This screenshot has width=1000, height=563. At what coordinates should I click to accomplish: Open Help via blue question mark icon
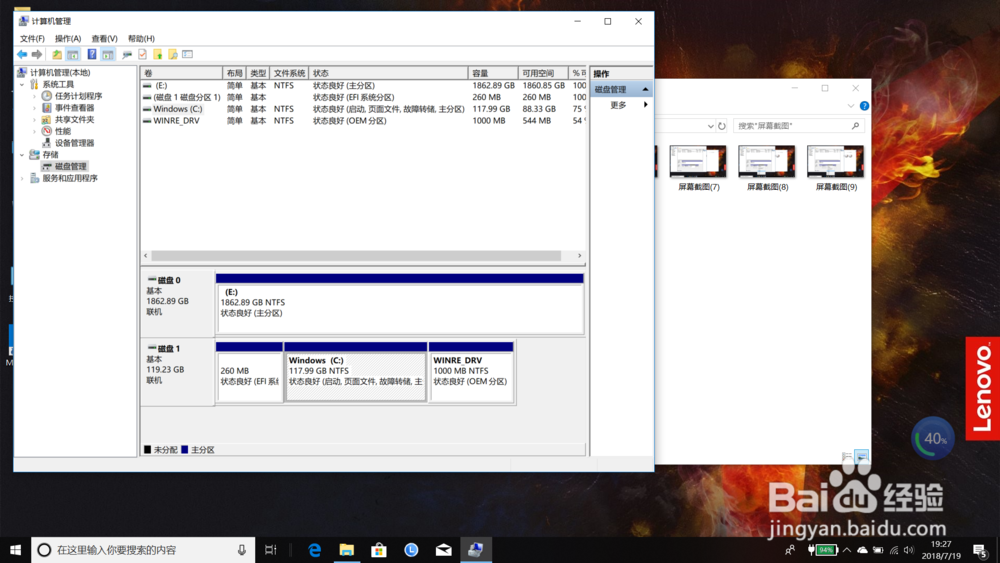(92, 55)
